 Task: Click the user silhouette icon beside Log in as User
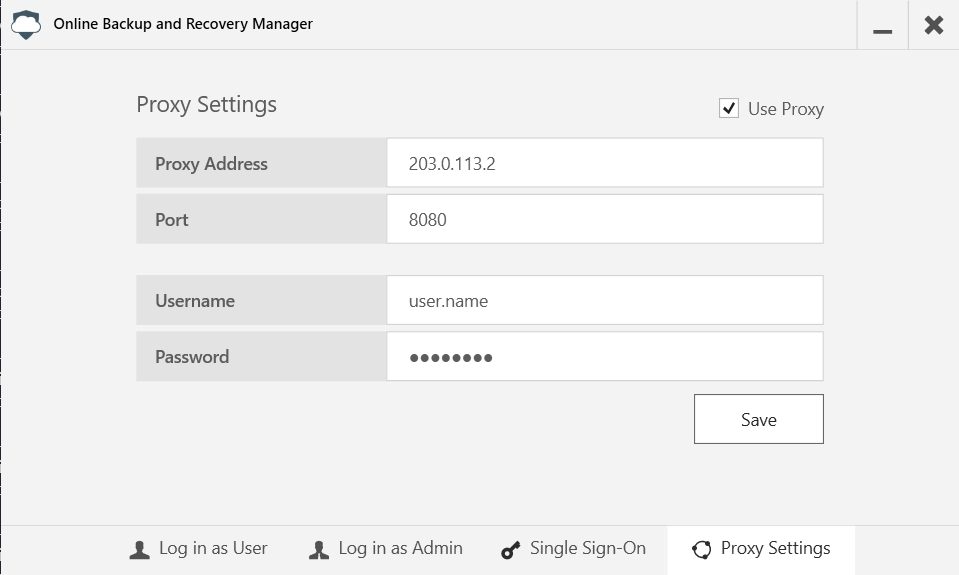click(x=139, y=550)
